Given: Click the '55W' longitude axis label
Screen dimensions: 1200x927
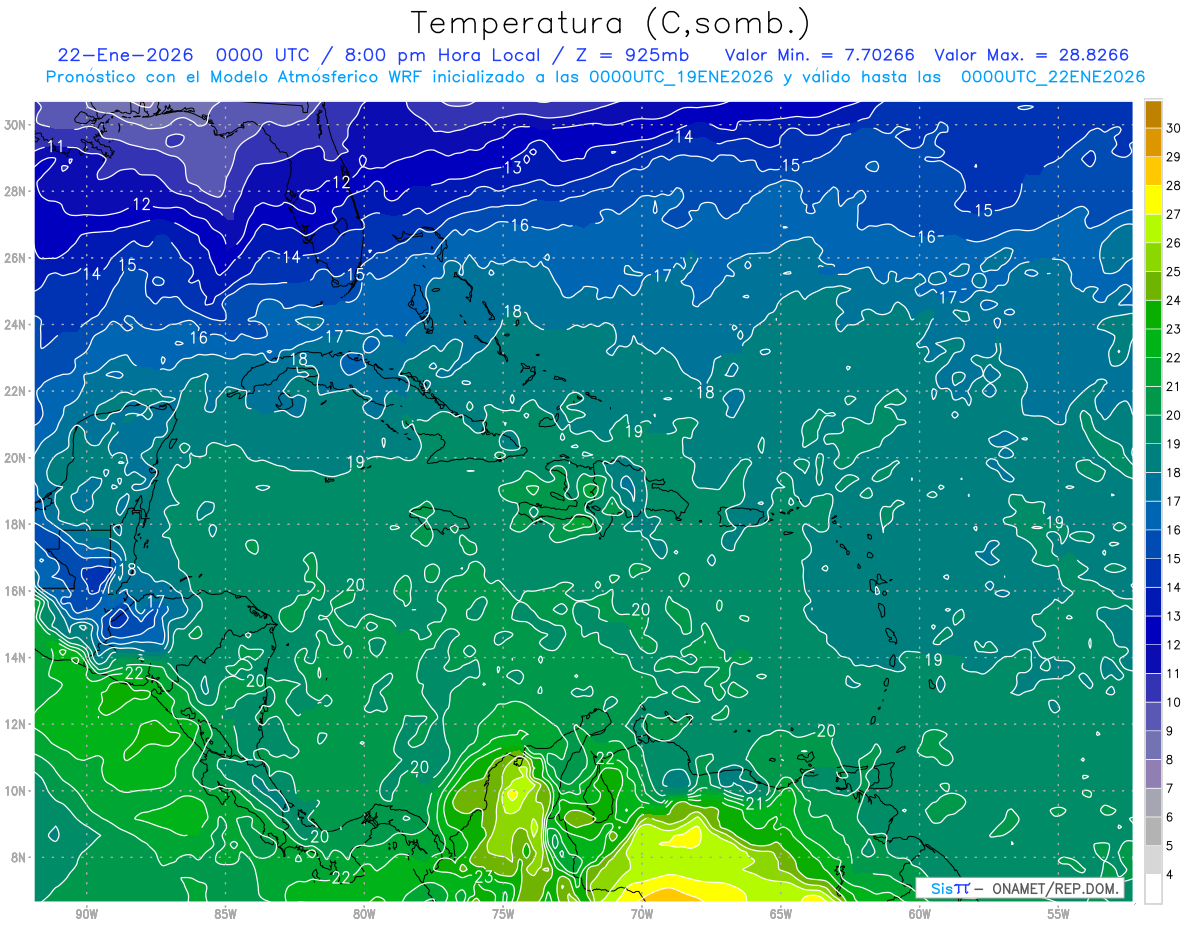Looking at the screenshot, I should [x=1059, y=914].
